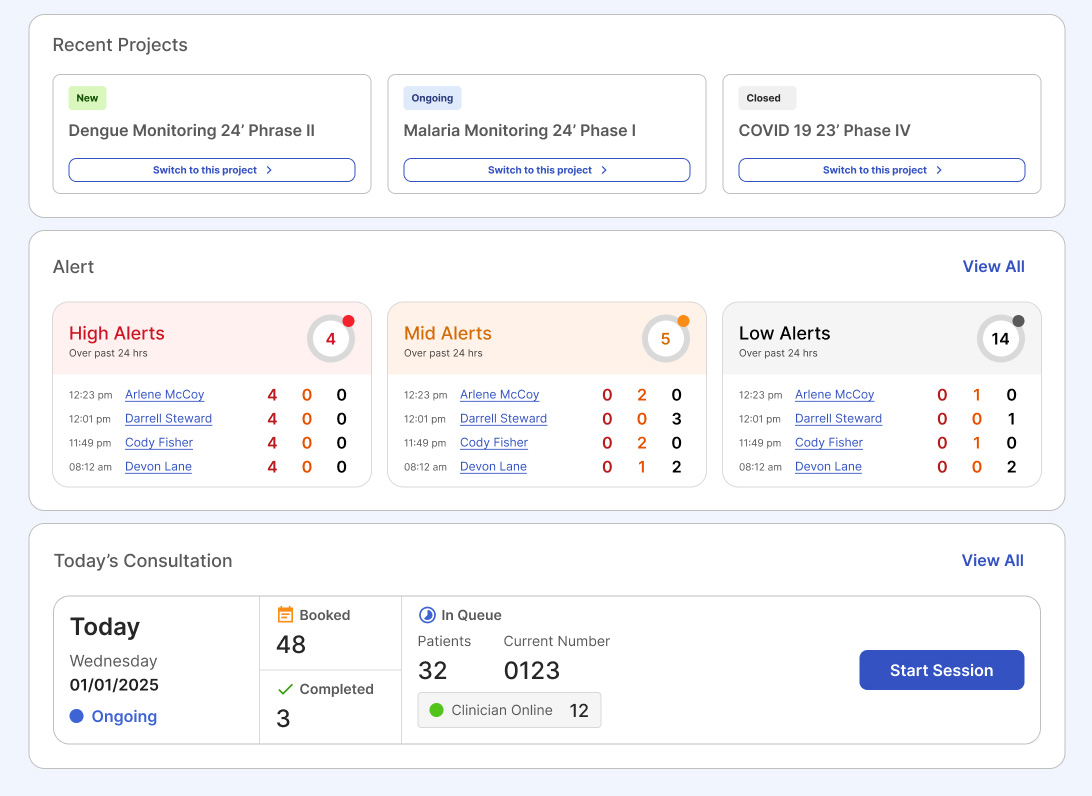Click the In Queue clock icon

click(x=426, y=615)
